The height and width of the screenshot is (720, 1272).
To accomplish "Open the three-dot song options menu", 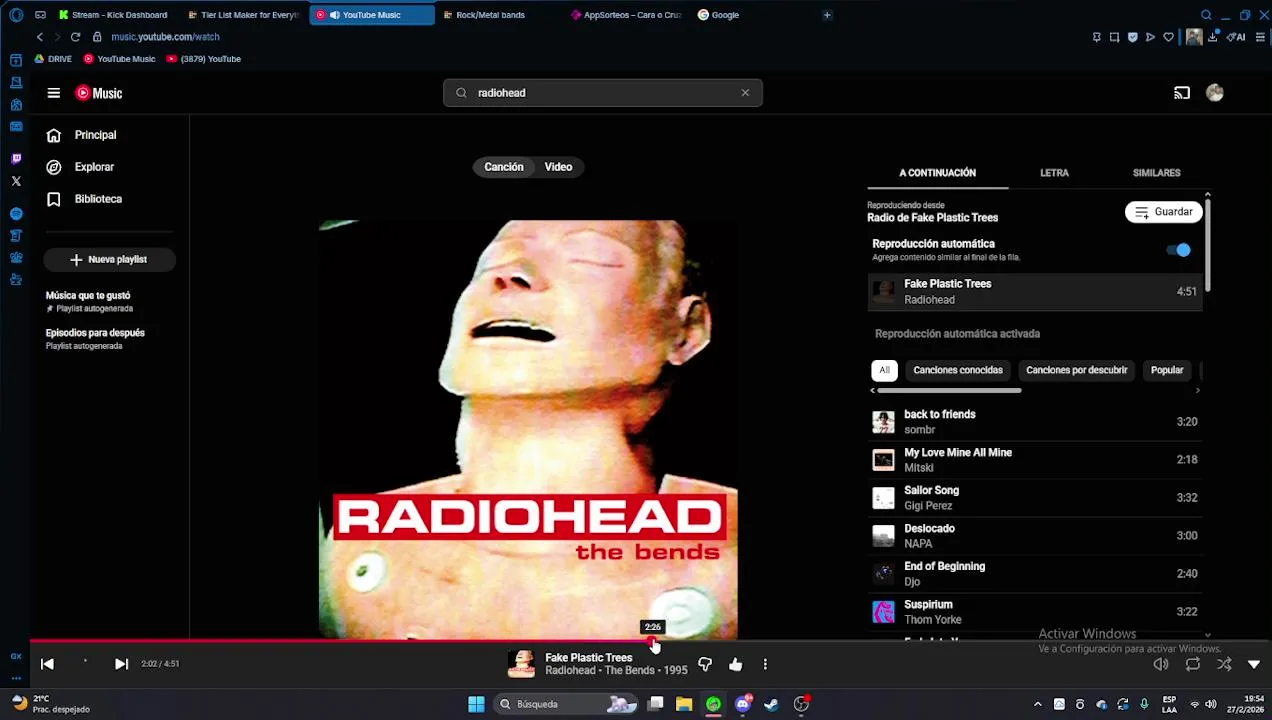I will click(x=765, y=664).
